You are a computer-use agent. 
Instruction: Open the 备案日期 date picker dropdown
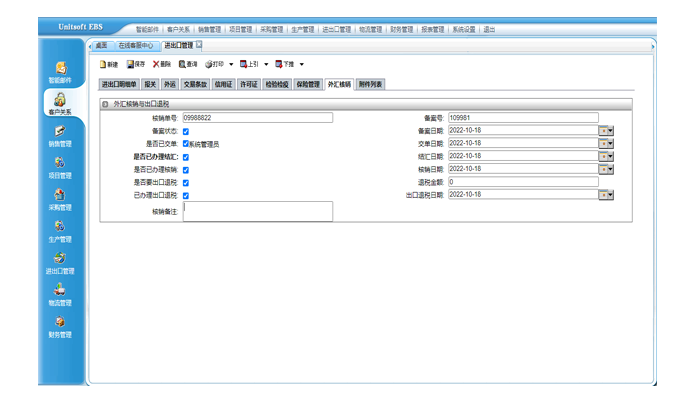(606, 131)
